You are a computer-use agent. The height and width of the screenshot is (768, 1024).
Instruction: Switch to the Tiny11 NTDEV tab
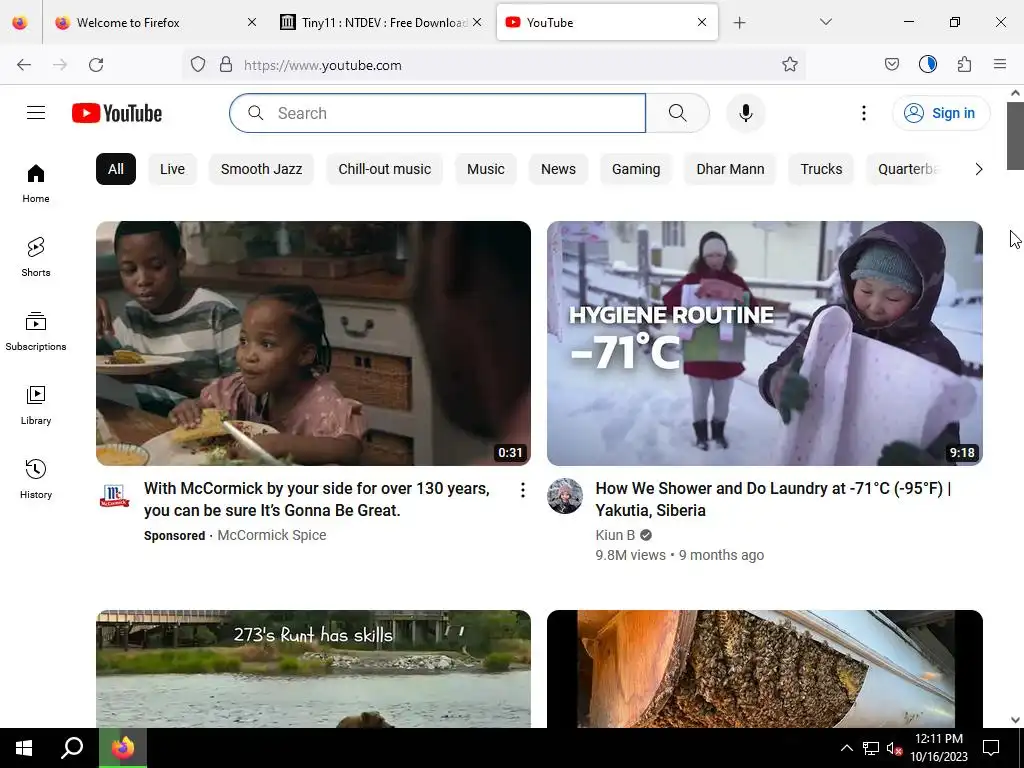coord(383,23)
